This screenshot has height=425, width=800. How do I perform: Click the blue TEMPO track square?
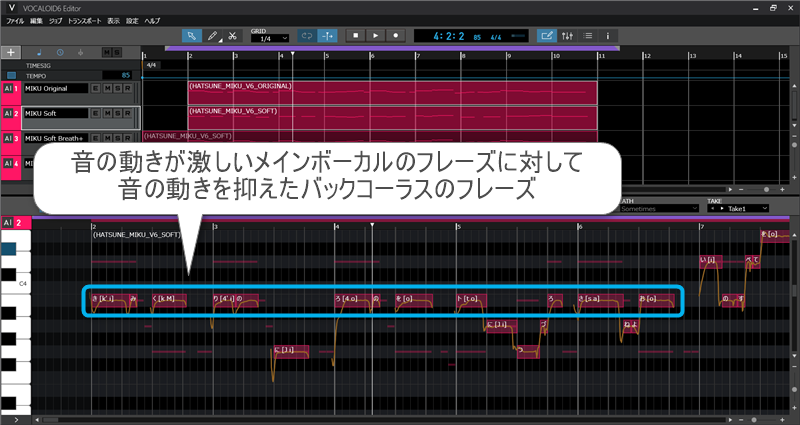pos(11,76)
